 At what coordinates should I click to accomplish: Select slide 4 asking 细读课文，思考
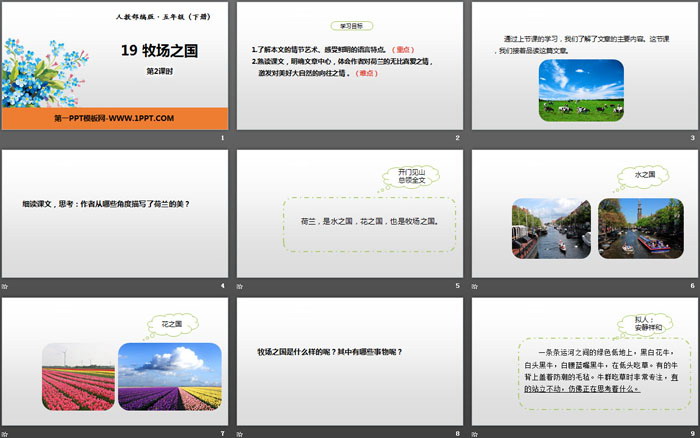[x=115, y=213]
